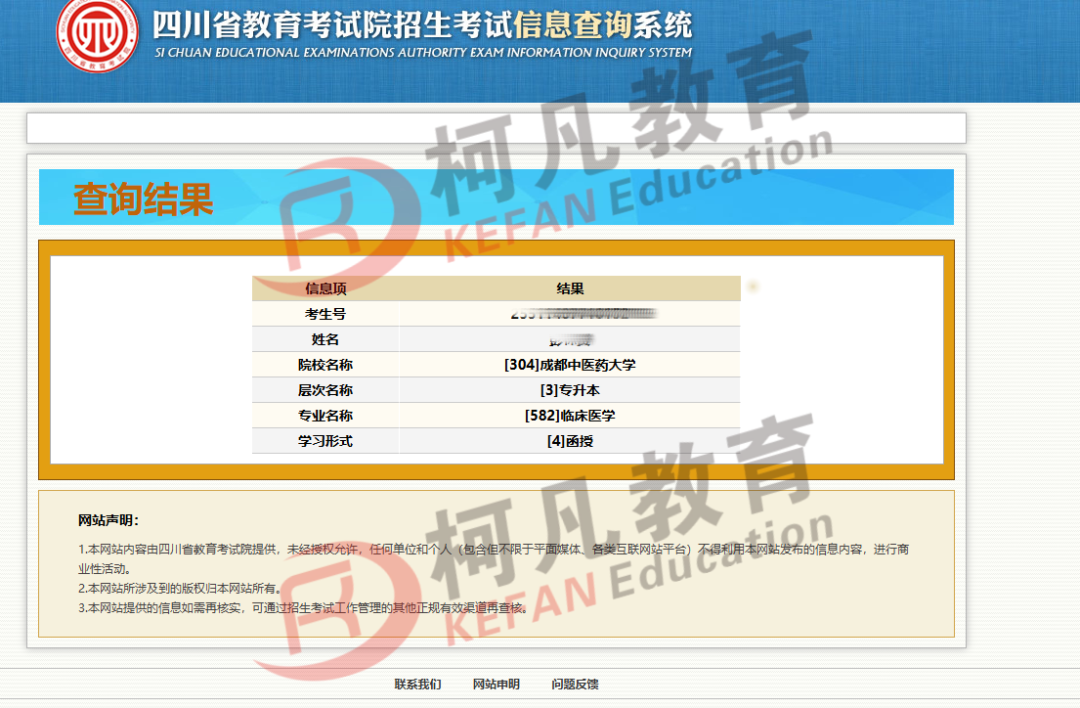Click the [4]函授 result value
The image size is (1080, 708).
point(570,441)
